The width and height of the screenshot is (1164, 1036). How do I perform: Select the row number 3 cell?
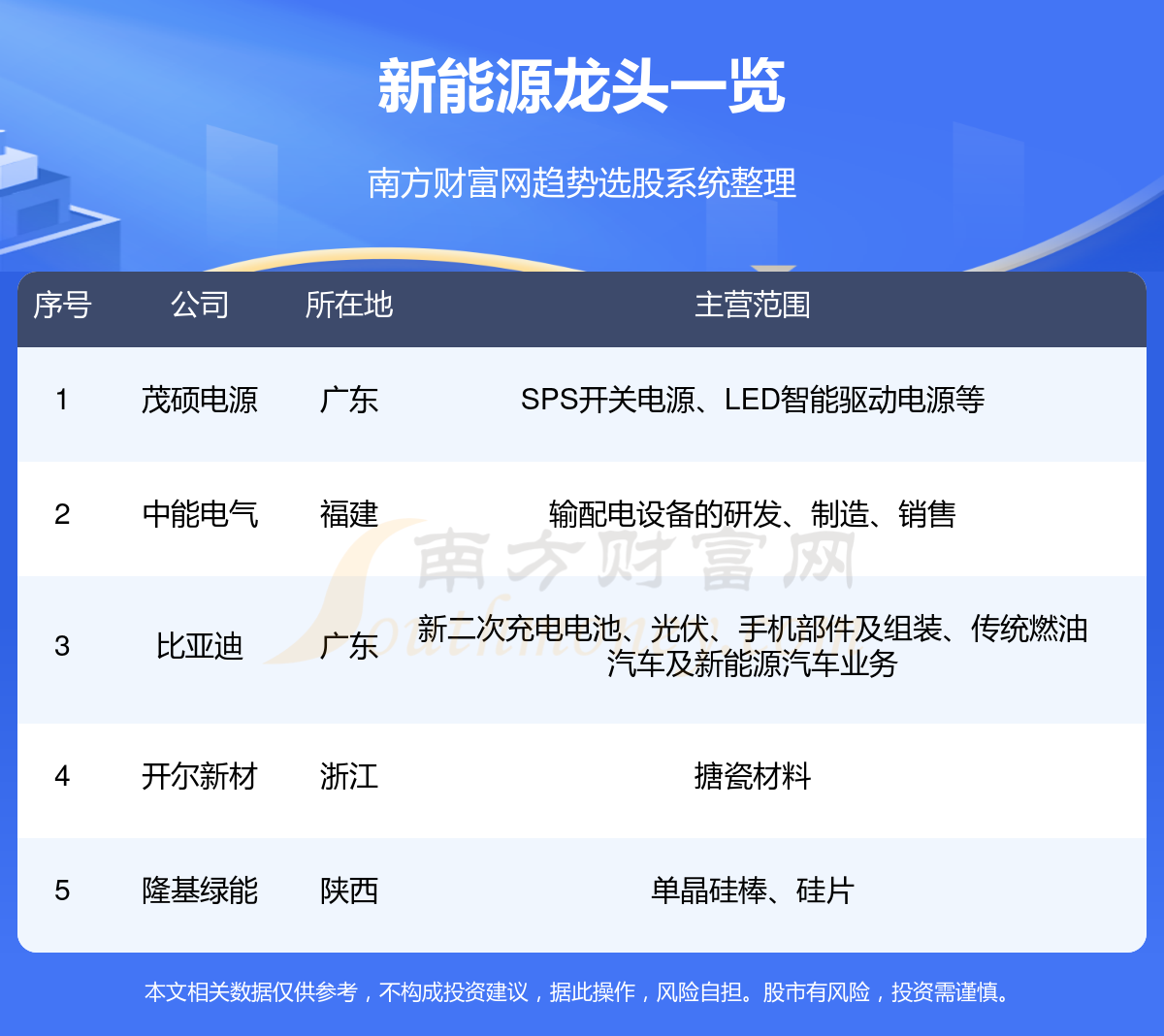62,646
